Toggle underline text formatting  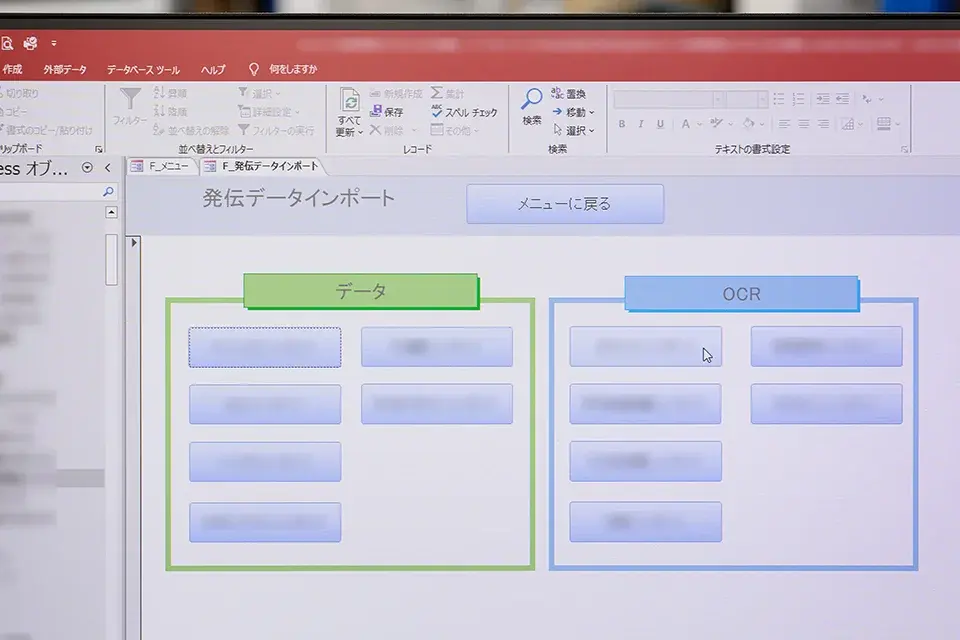[660, 125]
